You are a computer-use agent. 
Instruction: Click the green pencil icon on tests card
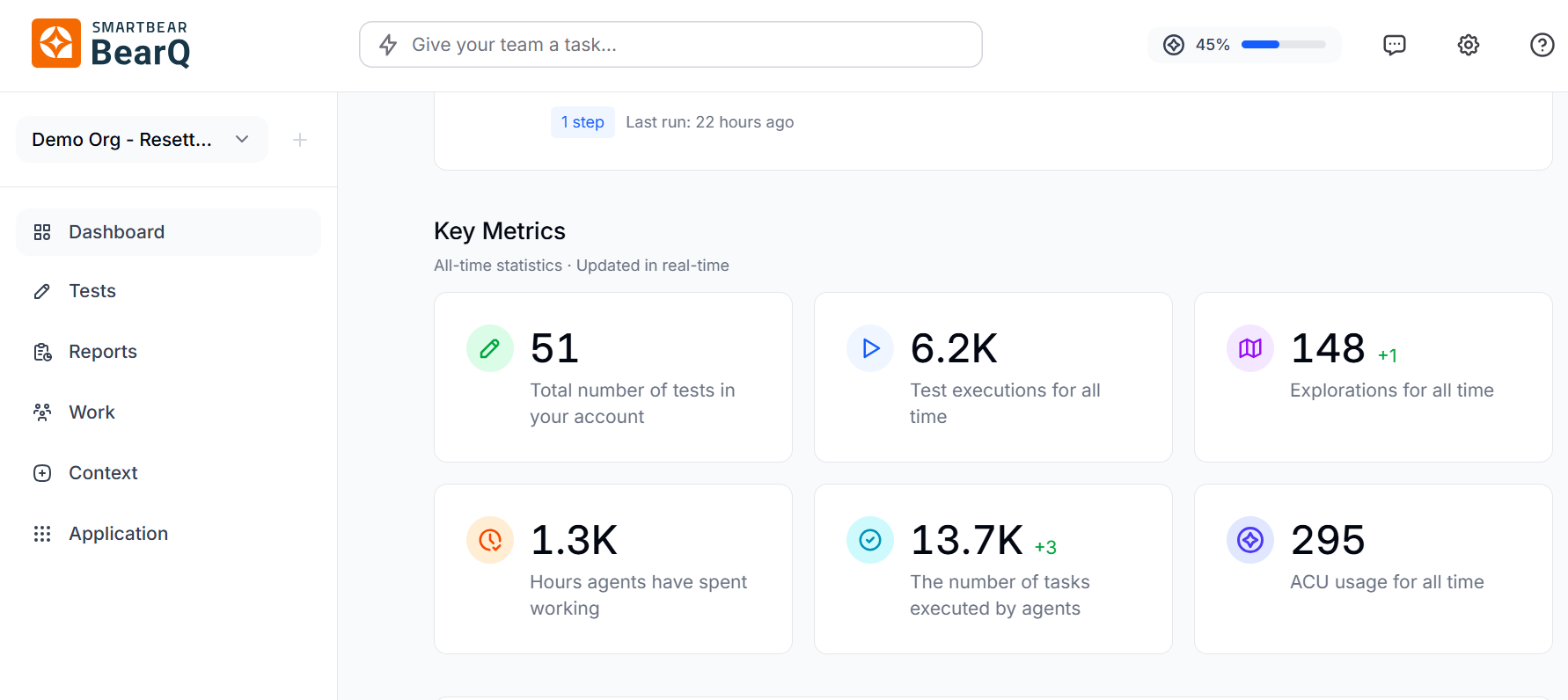click(490, 348)
